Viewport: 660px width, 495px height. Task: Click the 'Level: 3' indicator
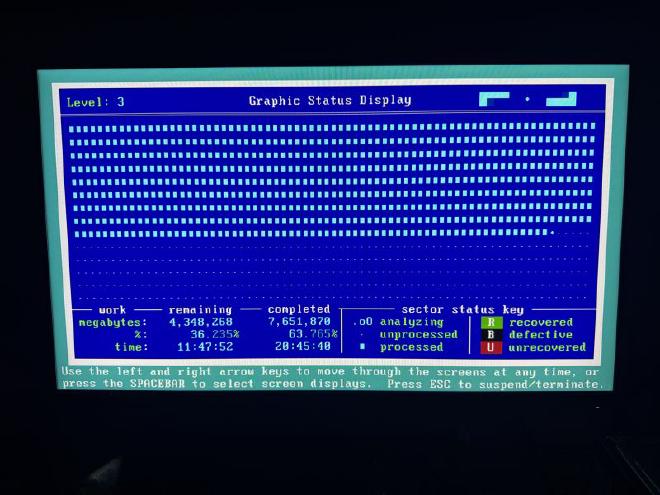(x=96, y=102)
